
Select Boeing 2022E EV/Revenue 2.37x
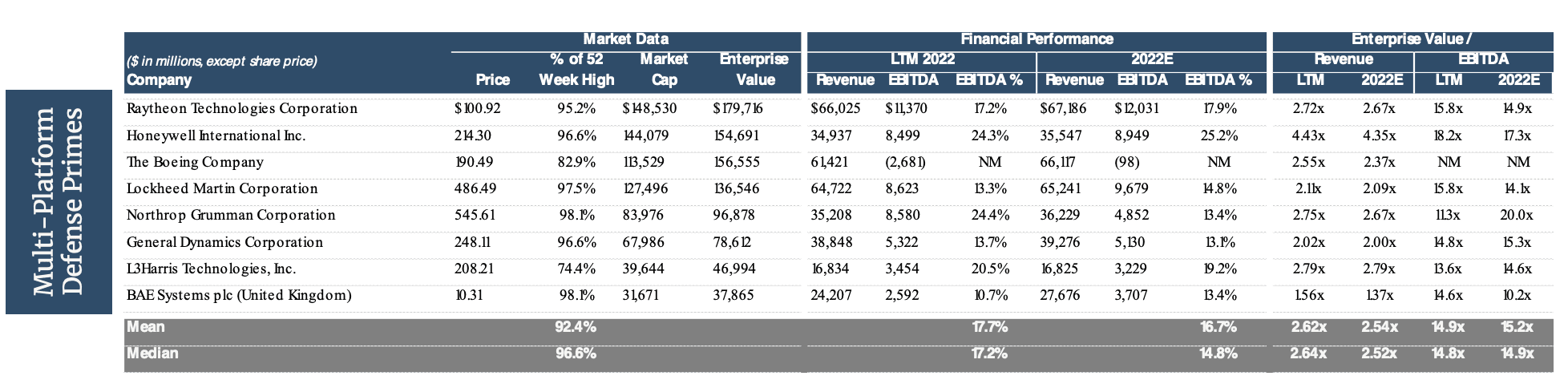1380,162
